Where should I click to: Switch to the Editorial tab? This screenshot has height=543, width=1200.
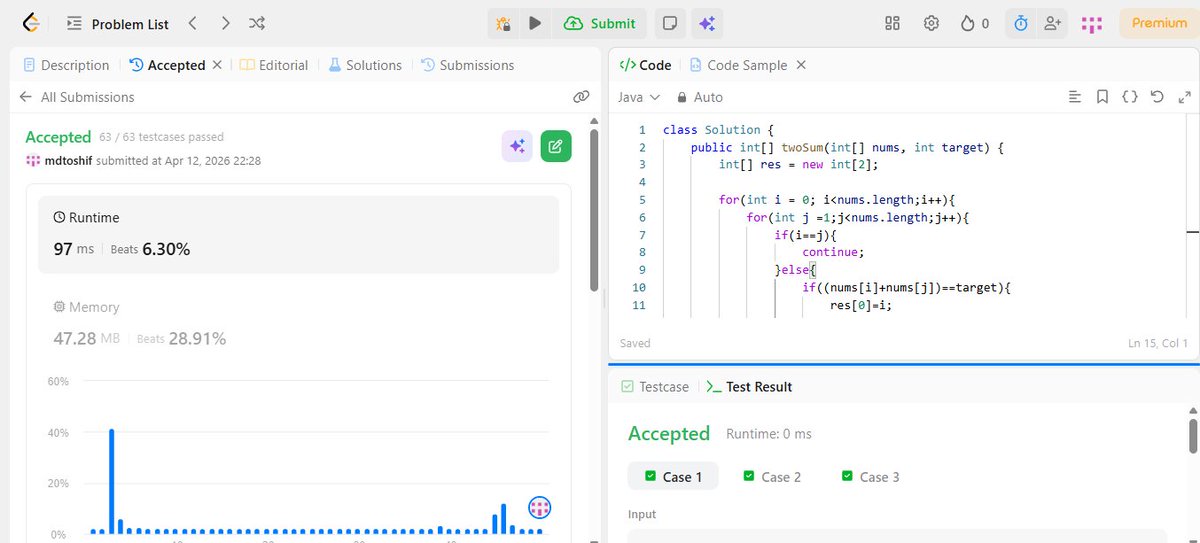[274, 65]
